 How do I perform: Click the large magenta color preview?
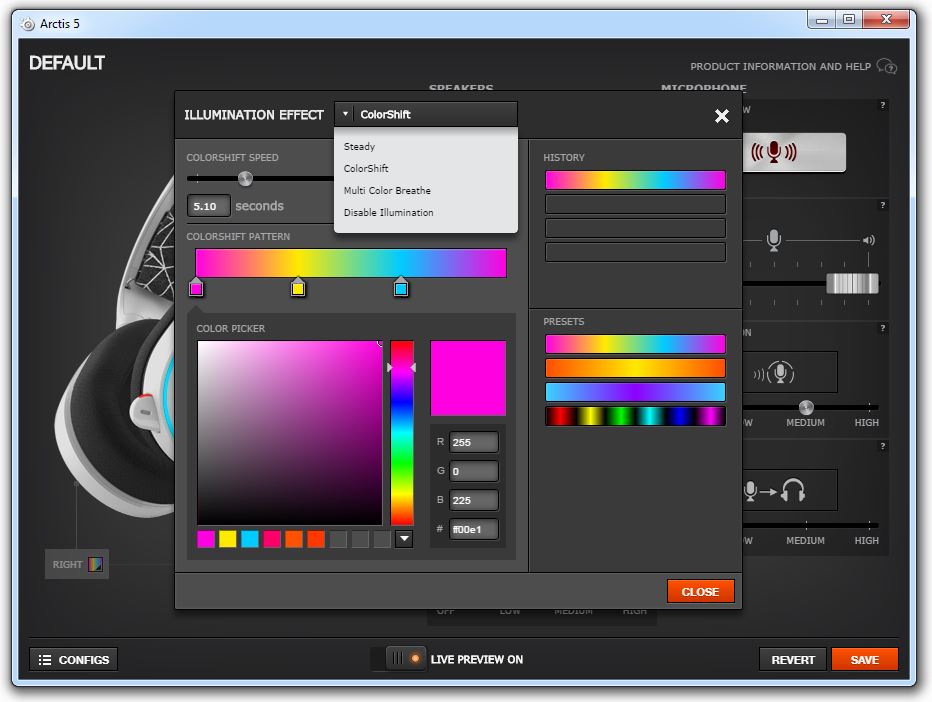468,378
